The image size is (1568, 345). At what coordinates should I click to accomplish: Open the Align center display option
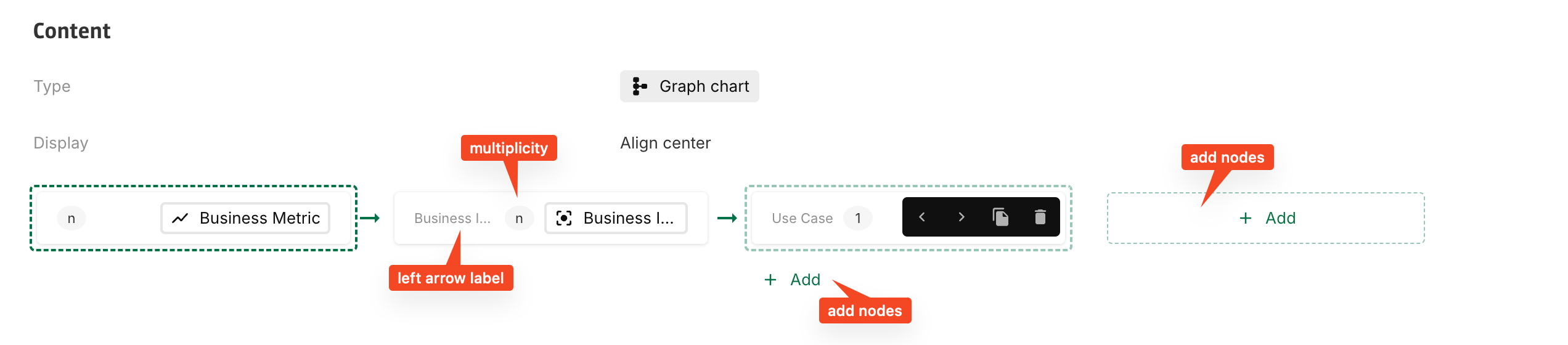point(665,143)
